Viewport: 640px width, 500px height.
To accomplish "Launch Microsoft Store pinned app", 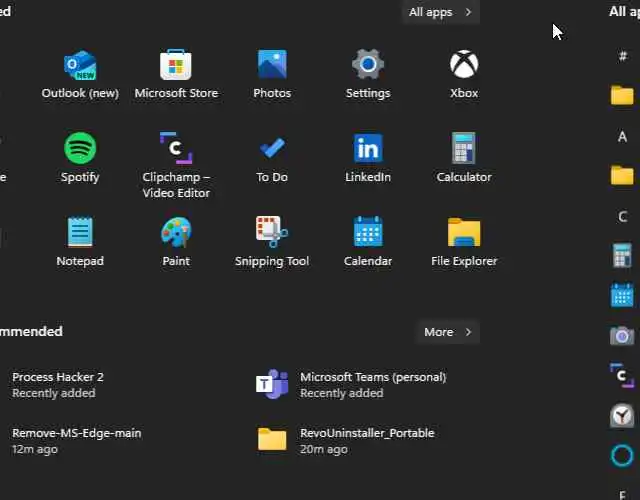I will [176, 75].
